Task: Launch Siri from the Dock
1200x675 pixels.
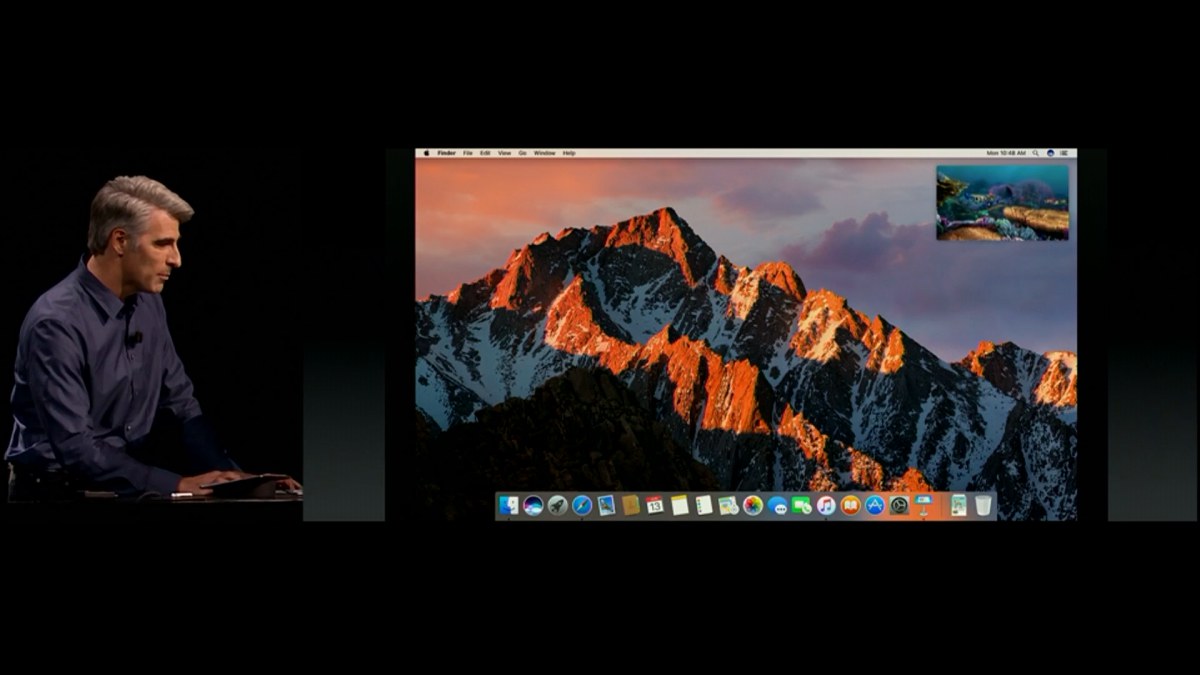Action: [x=533, y=505]
